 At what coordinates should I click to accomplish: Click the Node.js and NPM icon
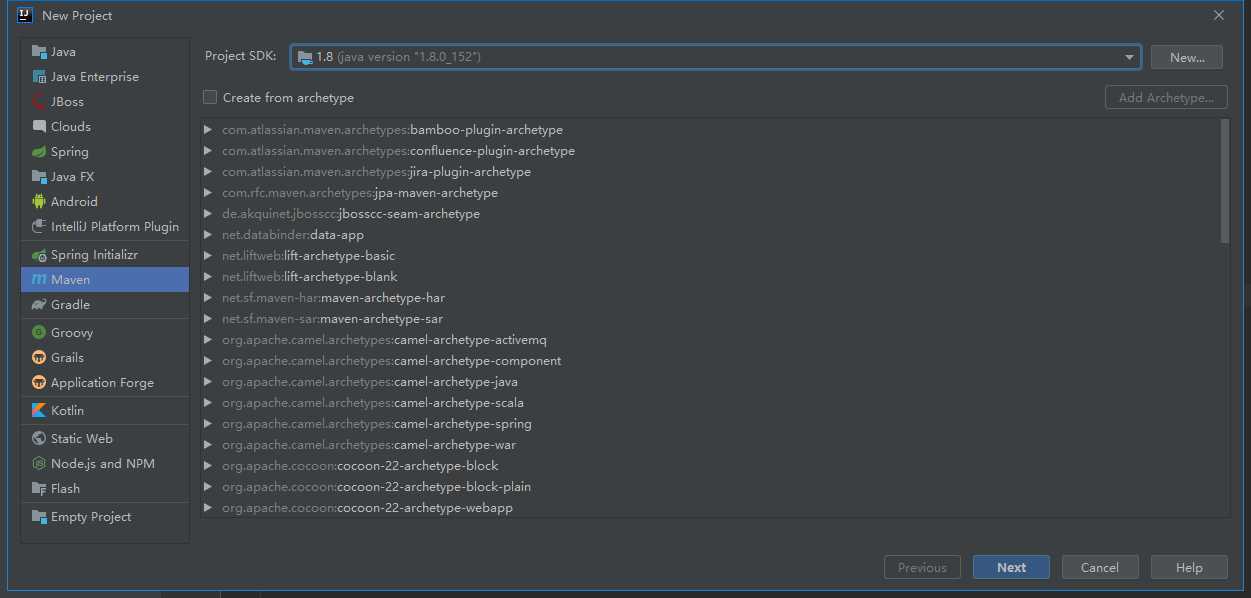[39, 464]
